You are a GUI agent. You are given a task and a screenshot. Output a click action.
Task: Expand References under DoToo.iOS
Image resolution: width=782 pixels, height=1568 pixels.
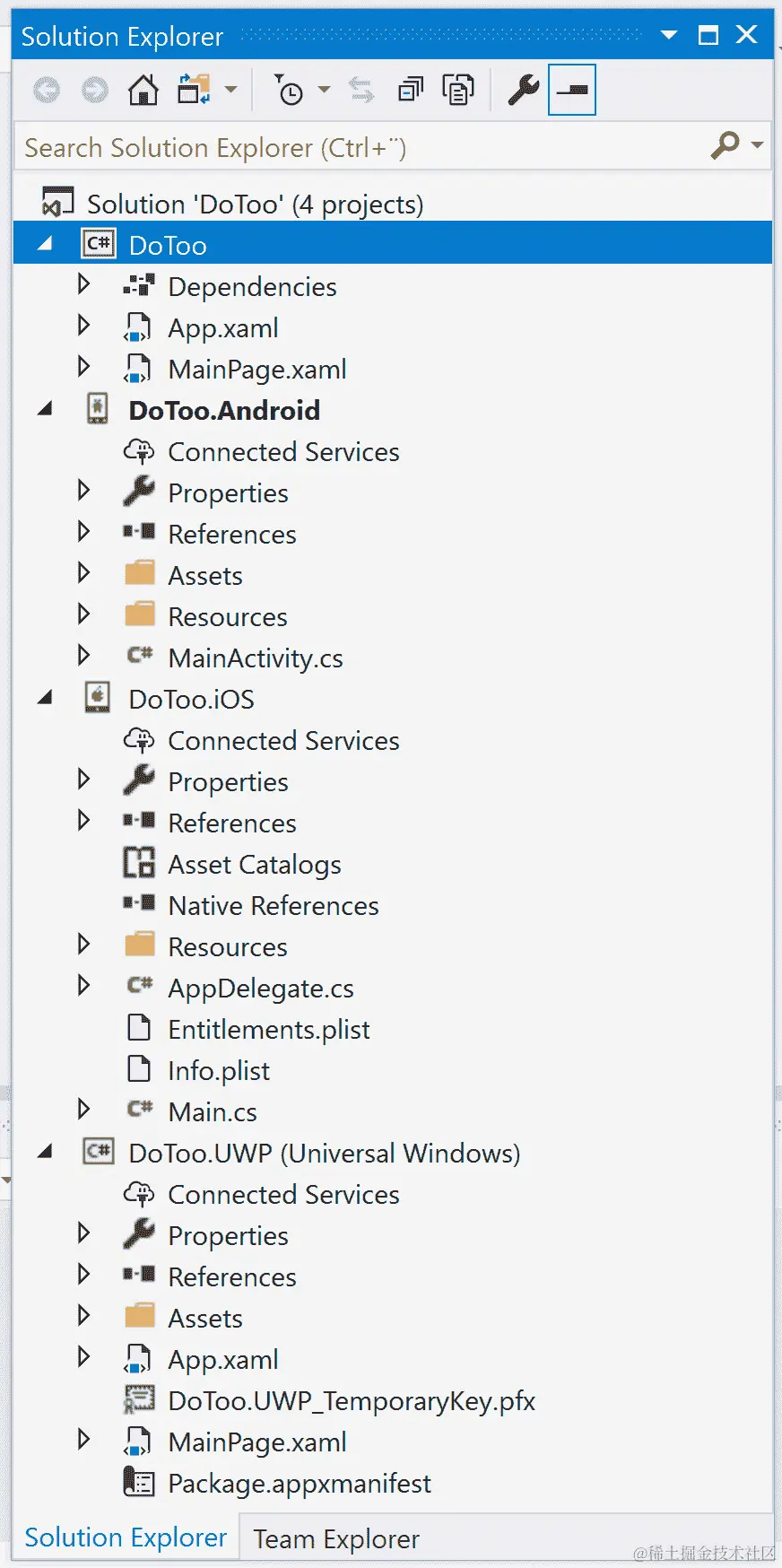tap(84, 822)
